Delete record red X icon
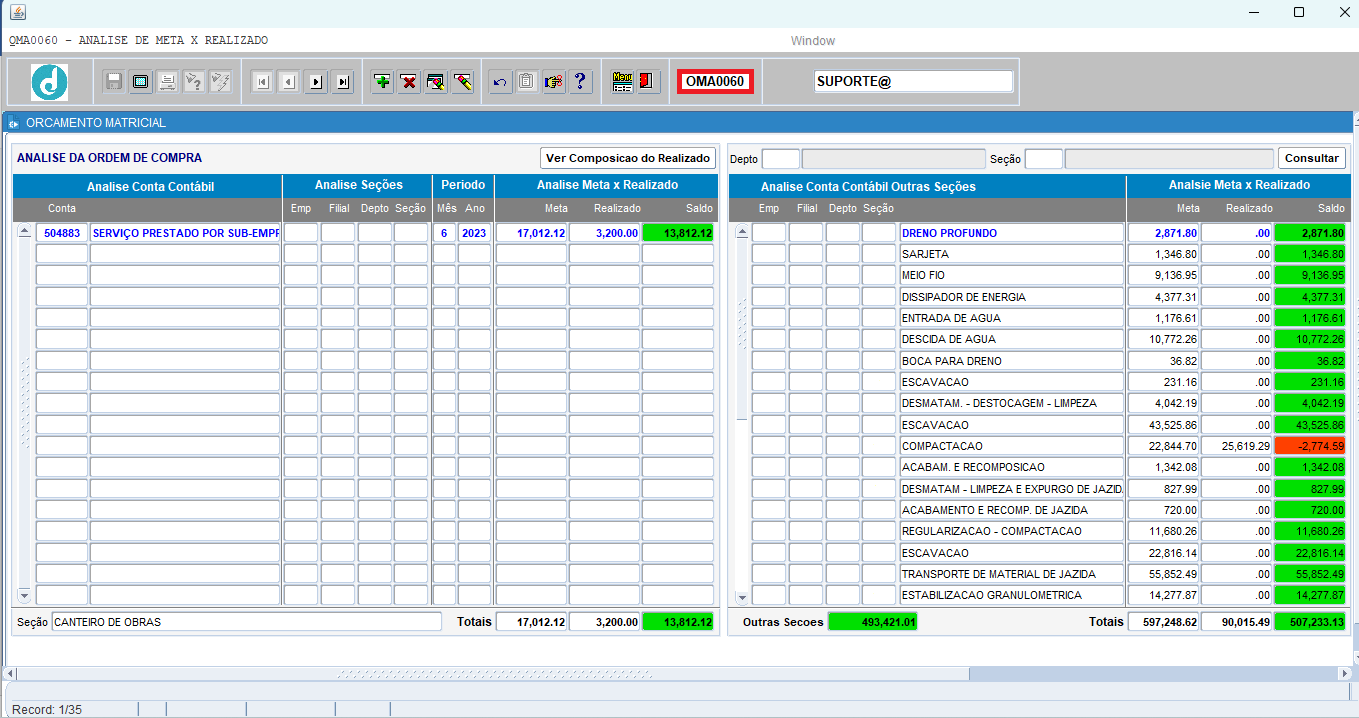 [x=409, y=82]
